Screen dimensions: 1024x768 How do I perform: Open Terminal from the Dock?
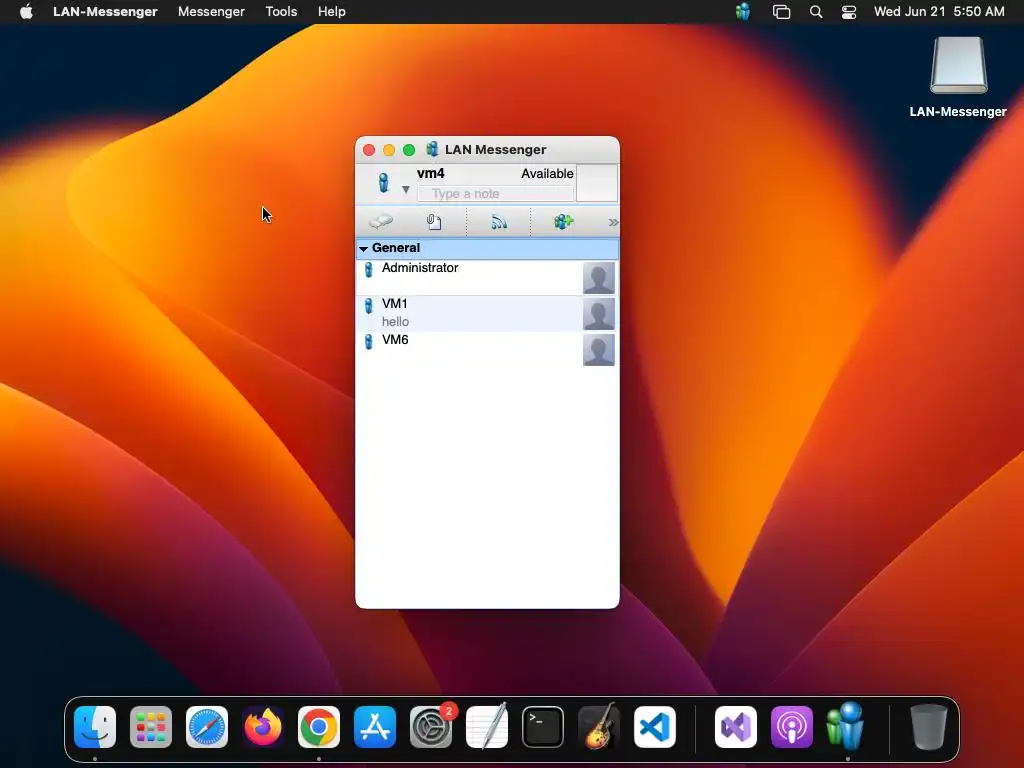543,727
